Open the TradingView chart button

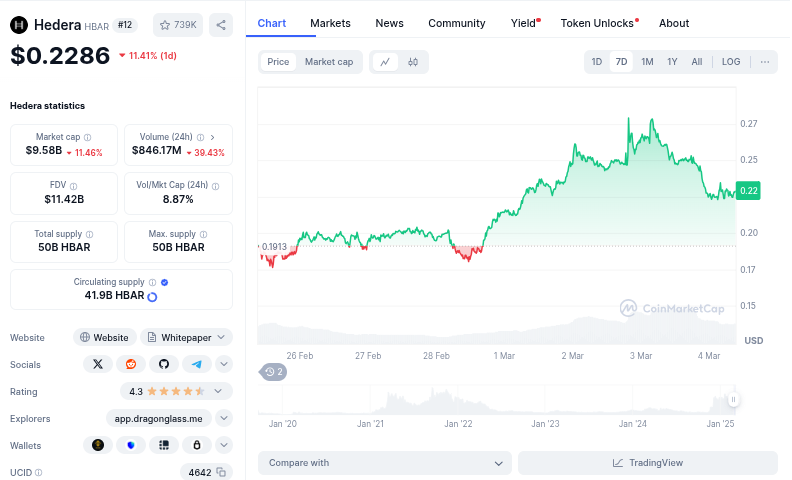point(648,463)
